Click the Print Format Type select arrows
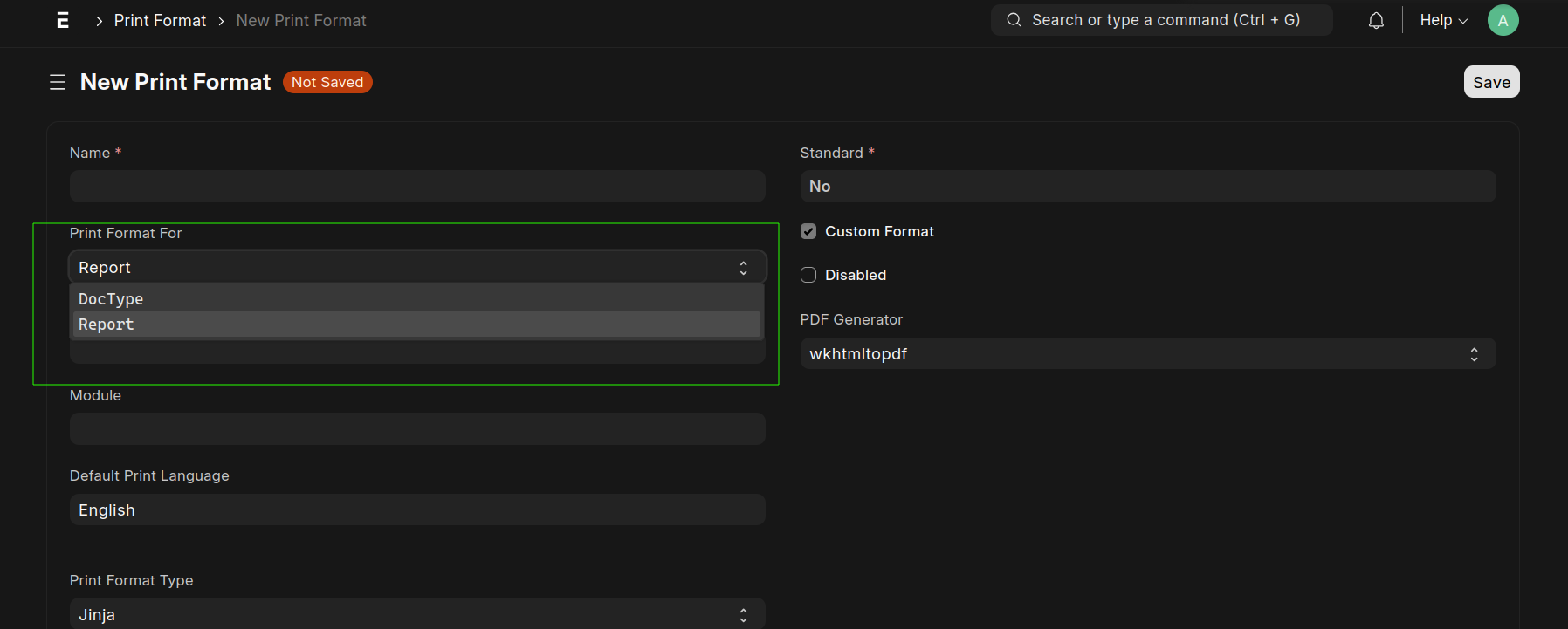 pos(743,615)
